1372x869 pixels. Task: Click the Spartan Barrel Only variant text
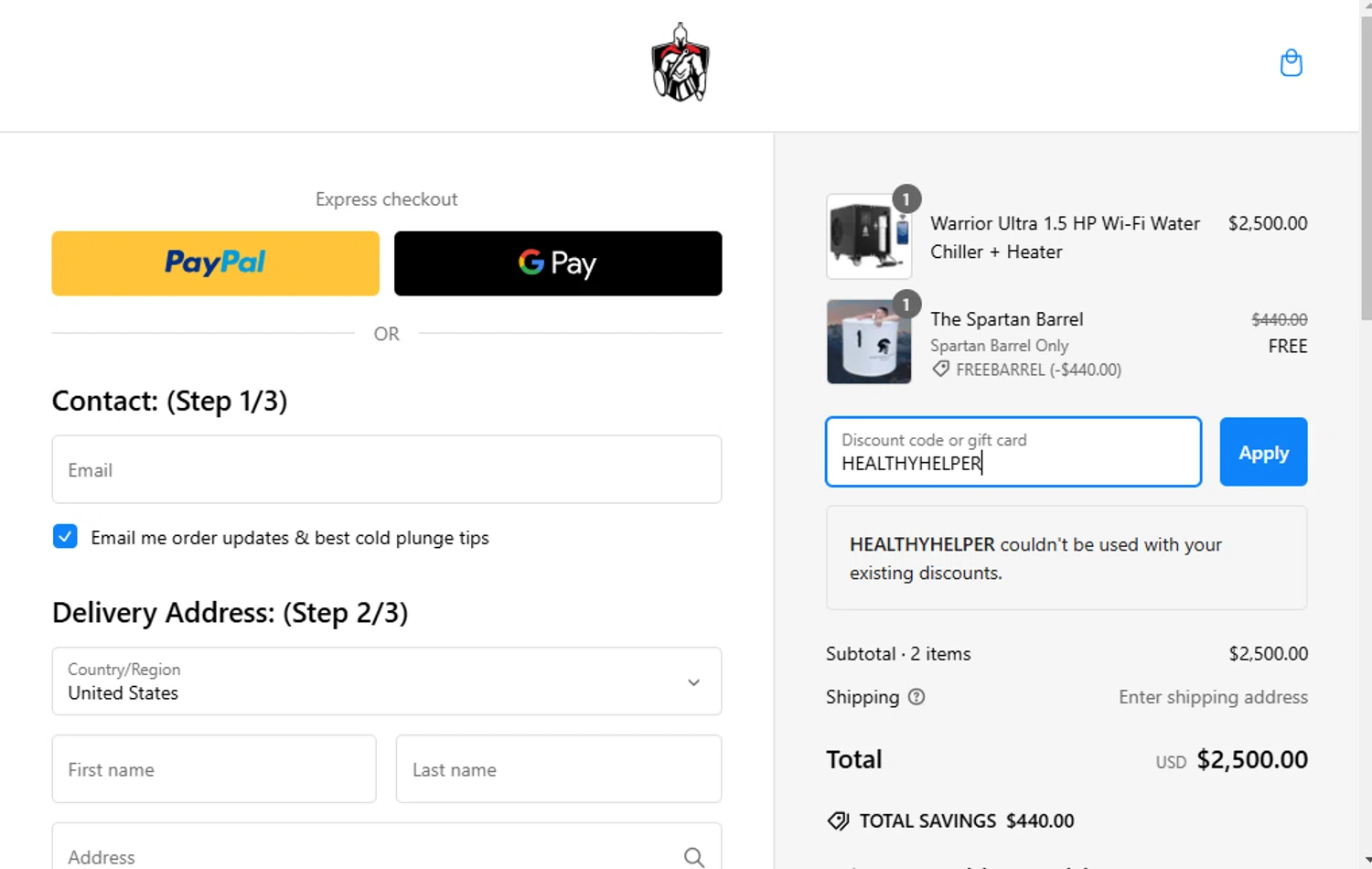(x=999, y=346)
